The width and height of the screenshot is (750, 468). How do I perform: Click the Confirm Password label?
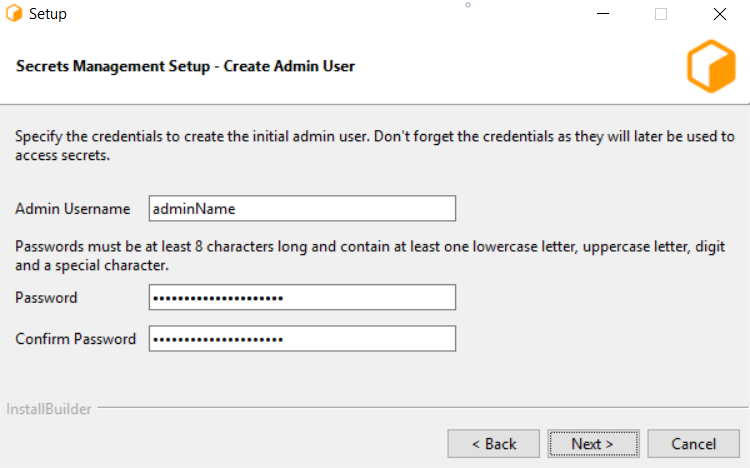(x=76, y=339)
